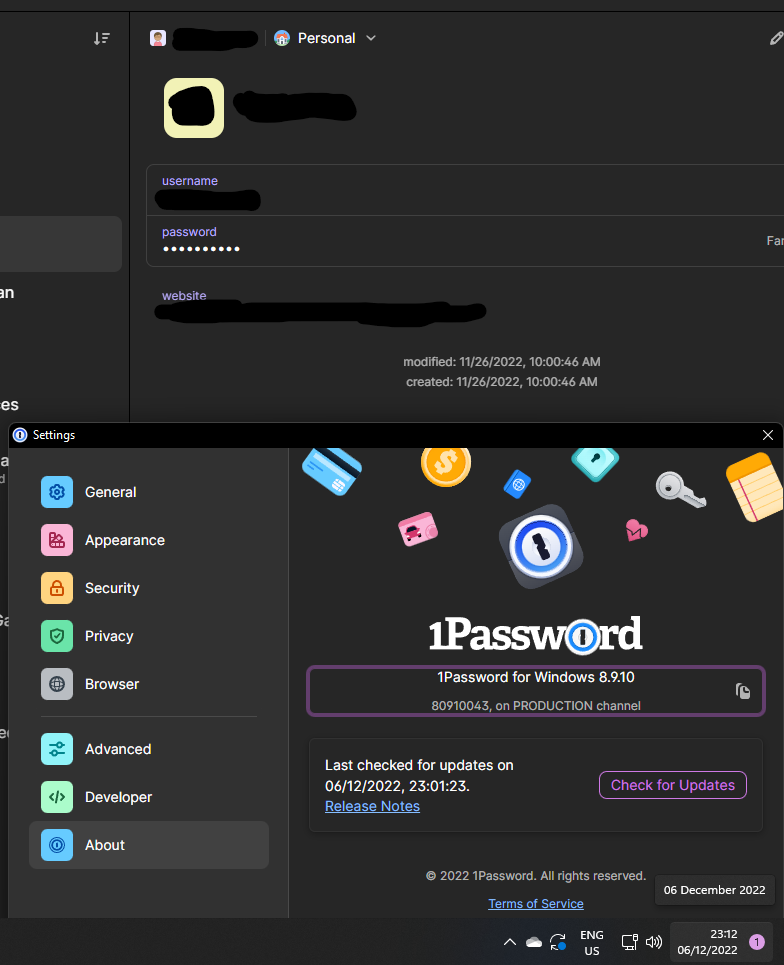
Task: Click the Security padlock icon
Action: 57,588
